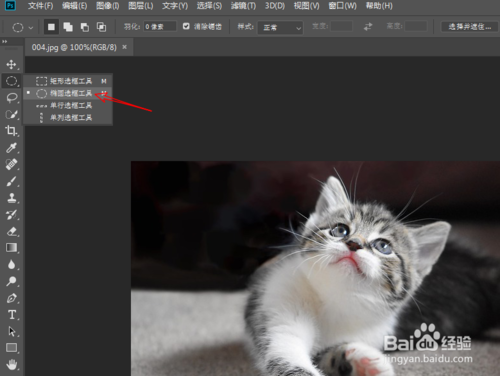
Task: Open the 文件(F) menu
Action: tap(40, 6)
